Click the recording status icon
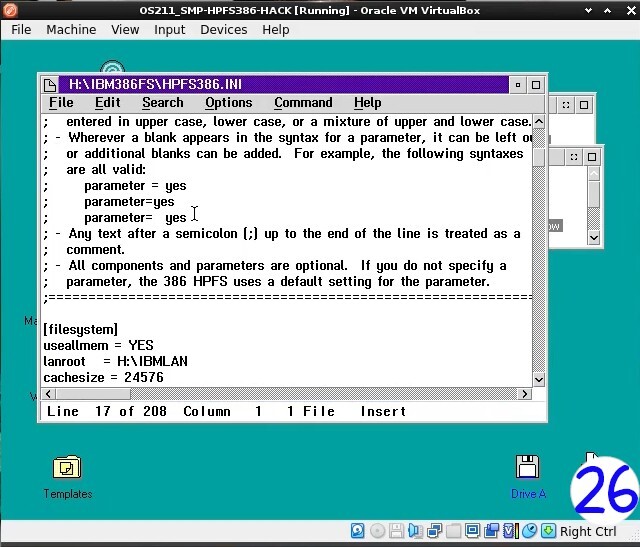640x547 pixels. pos(491,531)
